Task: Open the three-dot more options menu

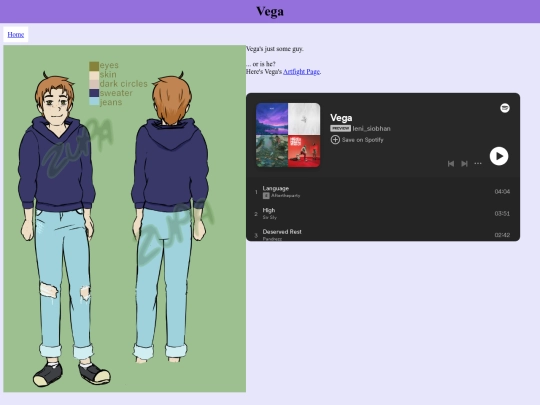Action: click(x=478, y=164)
